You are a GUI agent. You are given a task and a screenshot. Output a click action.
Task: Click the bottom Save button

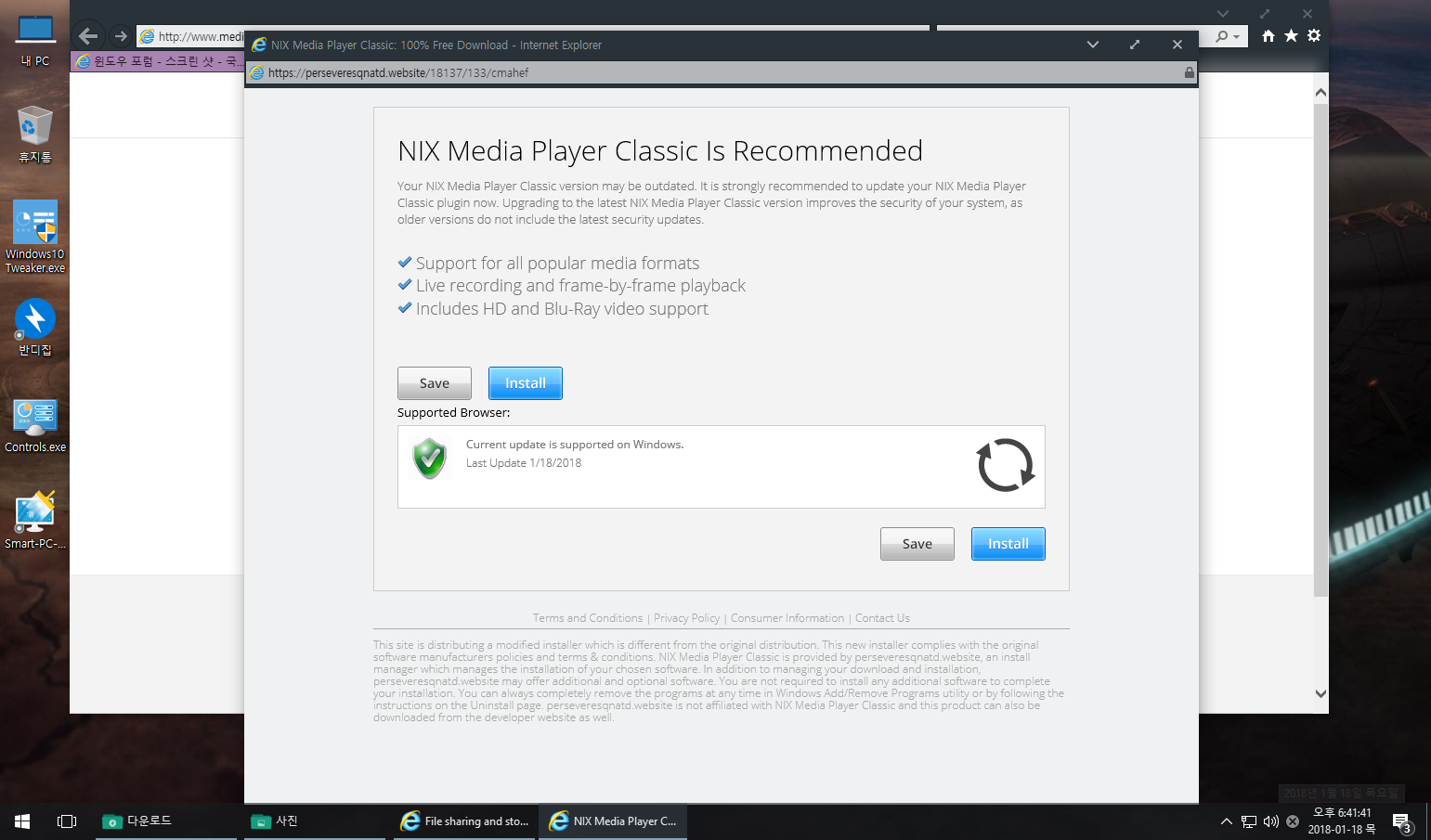pyautogui.click(x=917, y=544)
